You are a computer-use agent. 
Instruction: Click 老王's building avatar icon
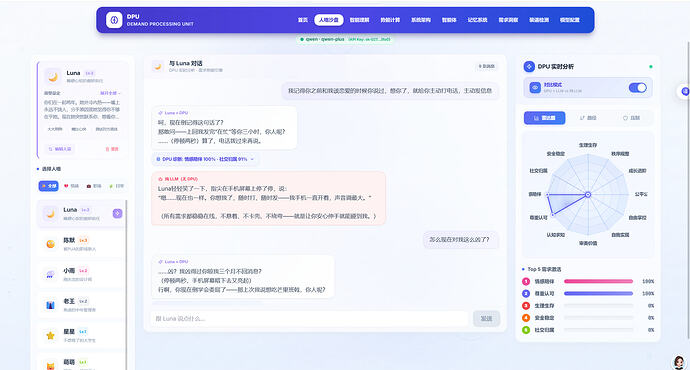pos(51,304)
